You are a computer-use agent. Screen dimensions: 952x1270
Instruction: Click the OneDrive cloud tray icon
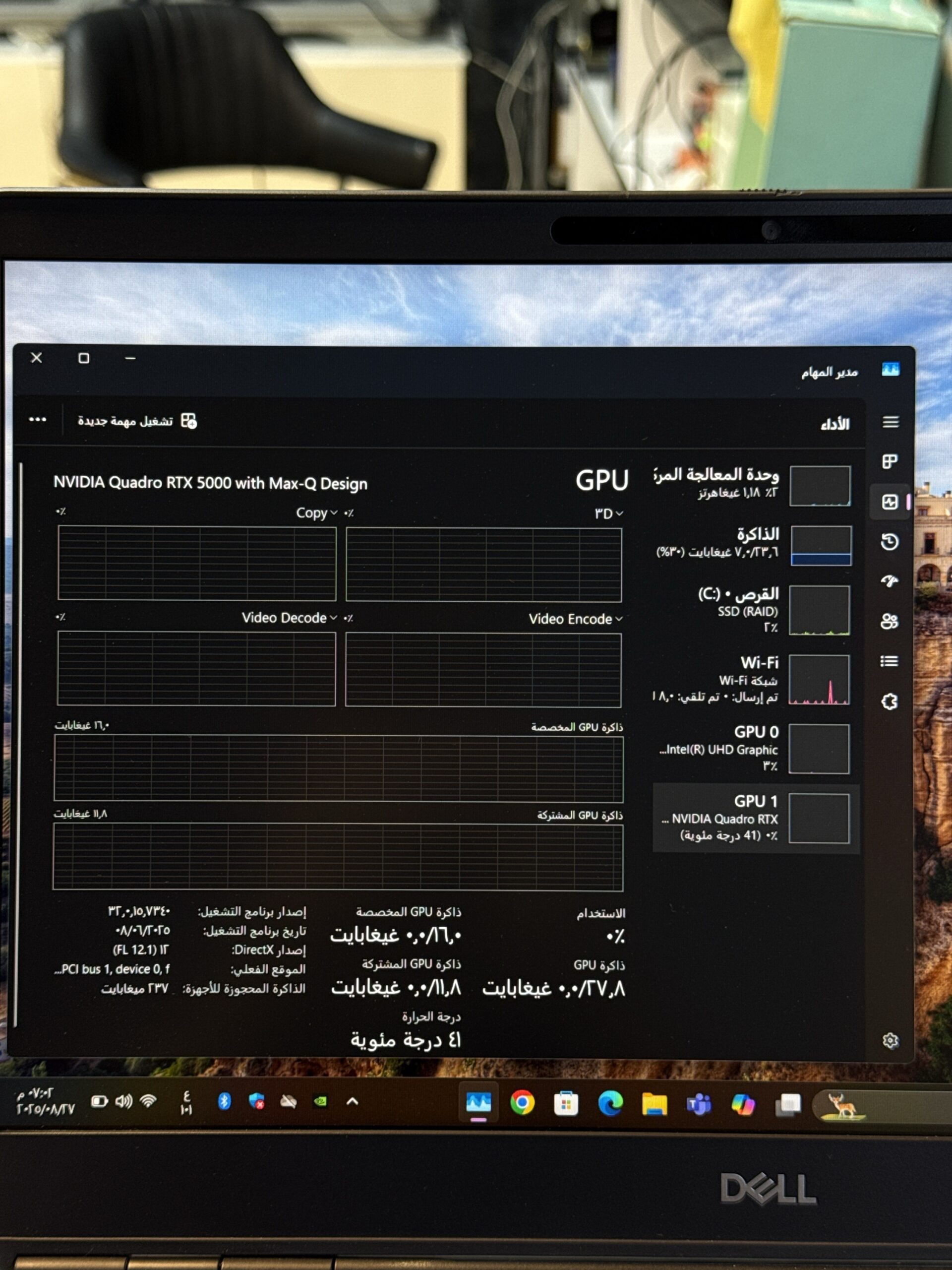288,1101
